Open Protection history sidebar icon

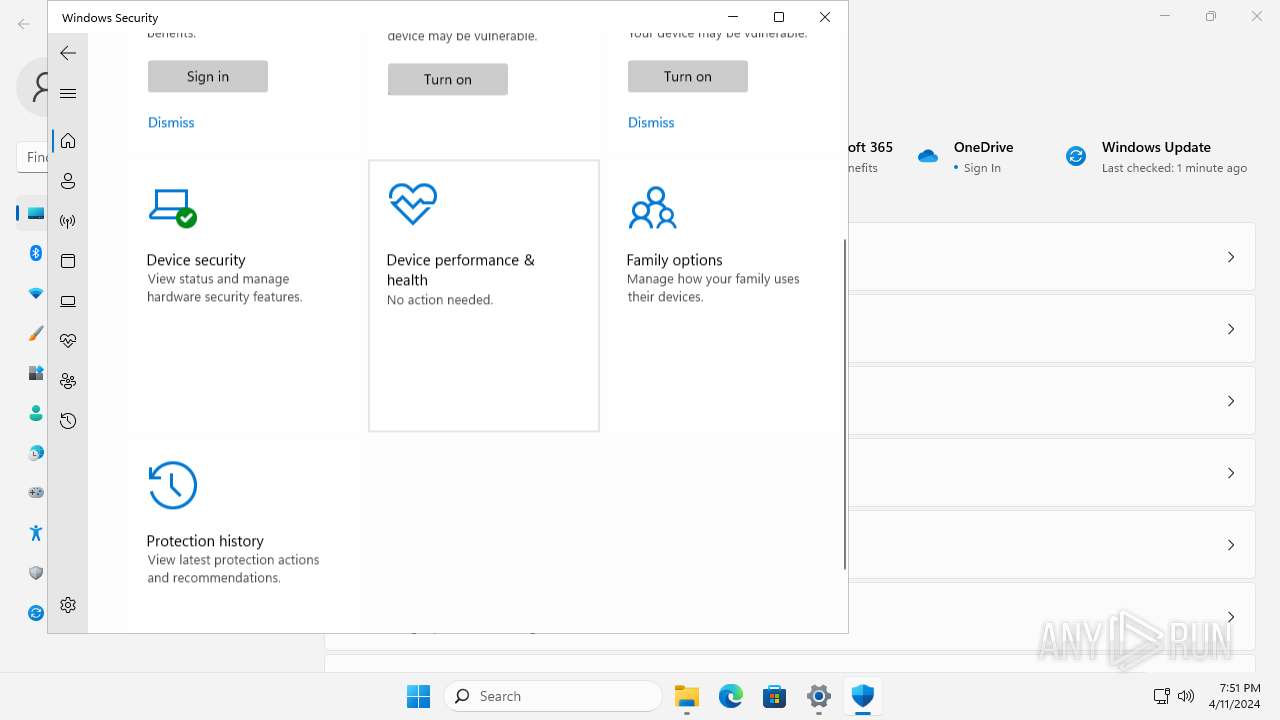click(68, 421)
